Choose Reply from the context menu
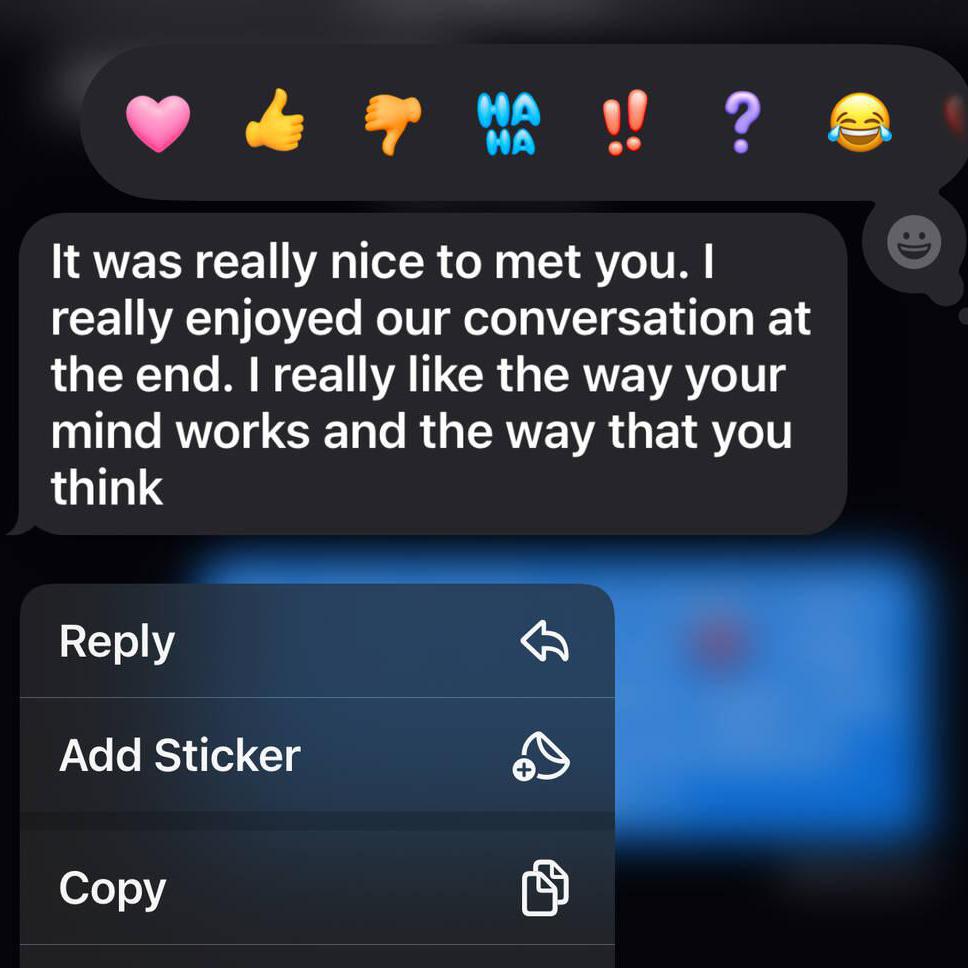 [317, 641]
